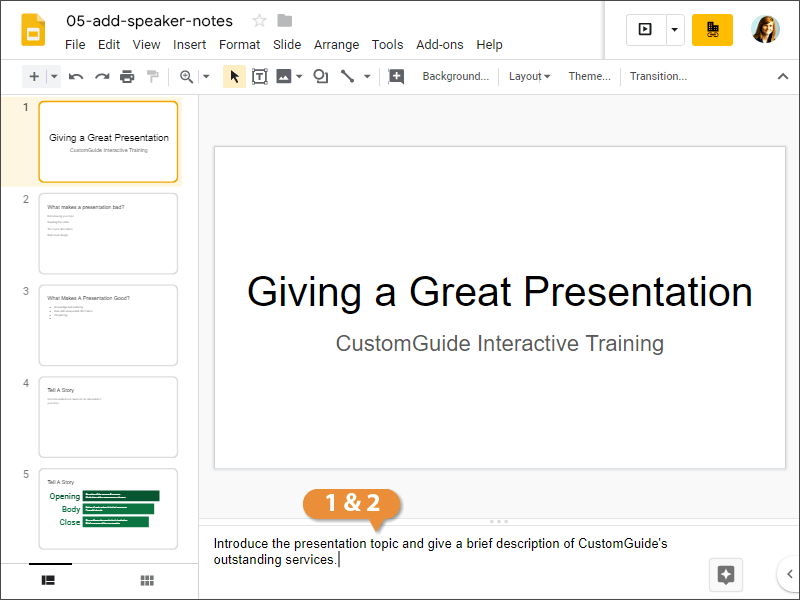800x600 pixels.
Task: Star the 05-add-speaker-notes presentation
Action: coord(259,20)
